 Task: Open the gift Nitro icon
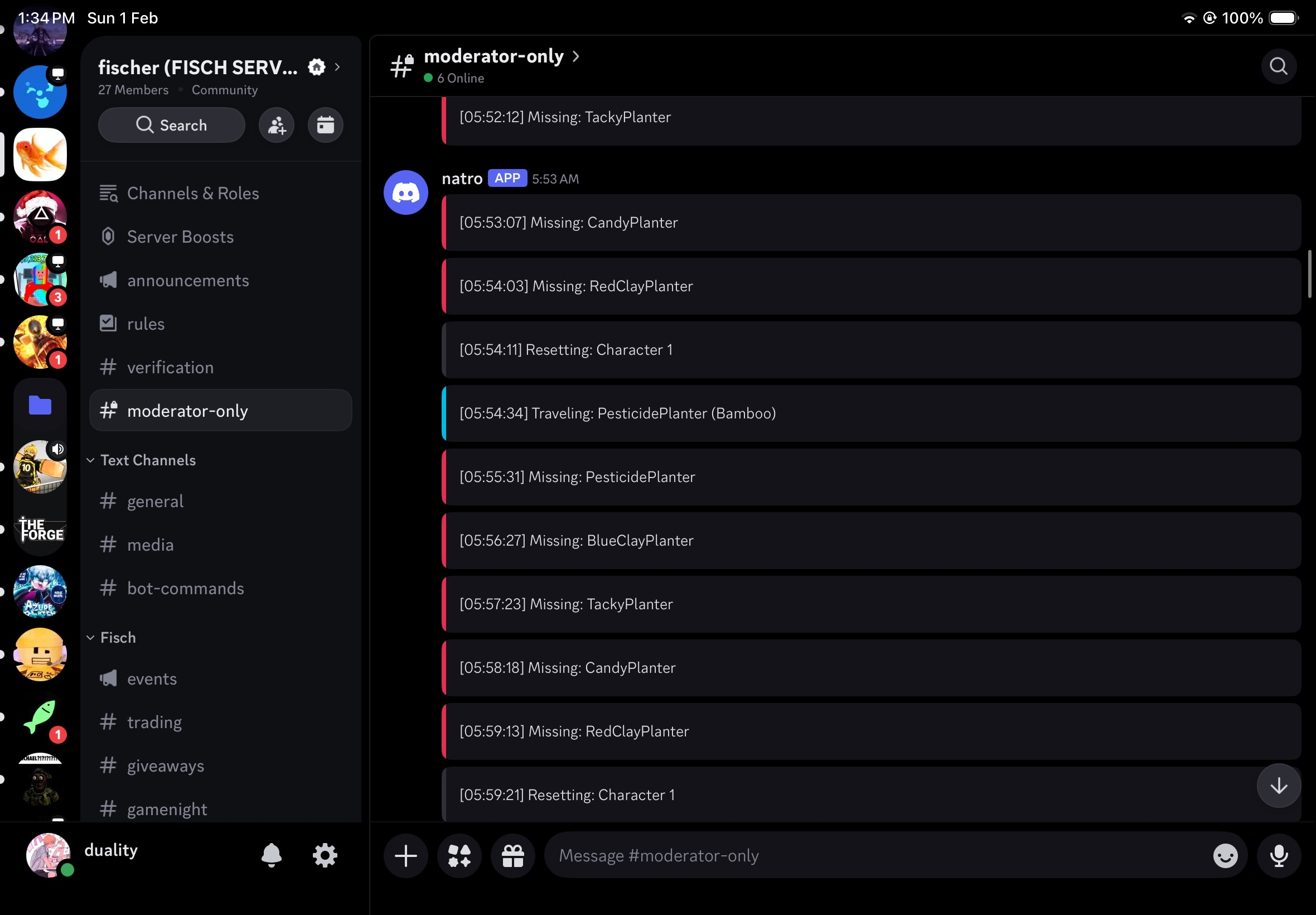pos(513,855)
